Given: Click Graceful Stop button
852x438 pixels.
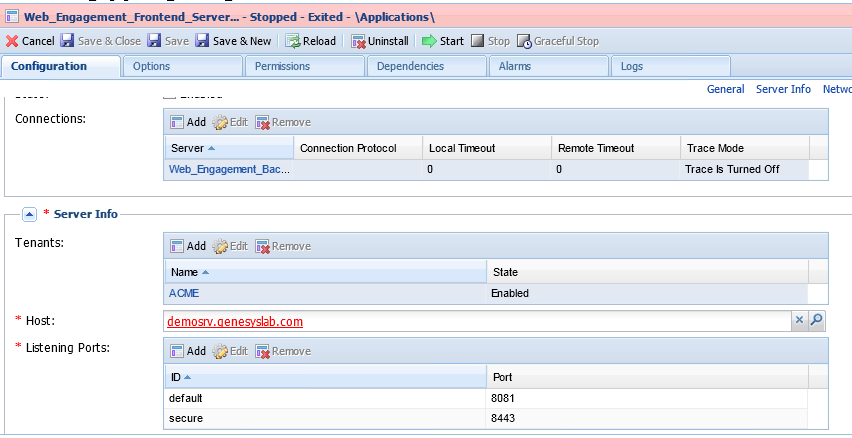Looking at the screenshot, I should tap(558, 41).
